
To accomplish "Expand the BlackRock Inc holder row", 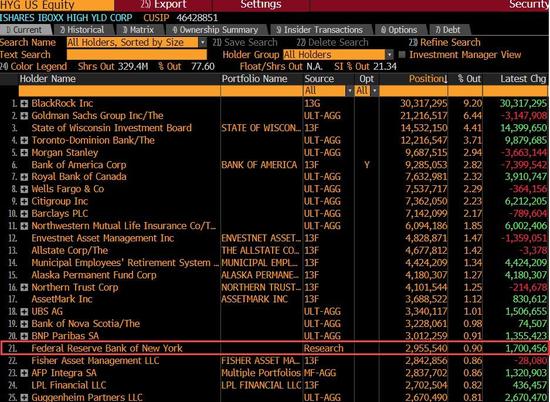I will tap(24, 103).
